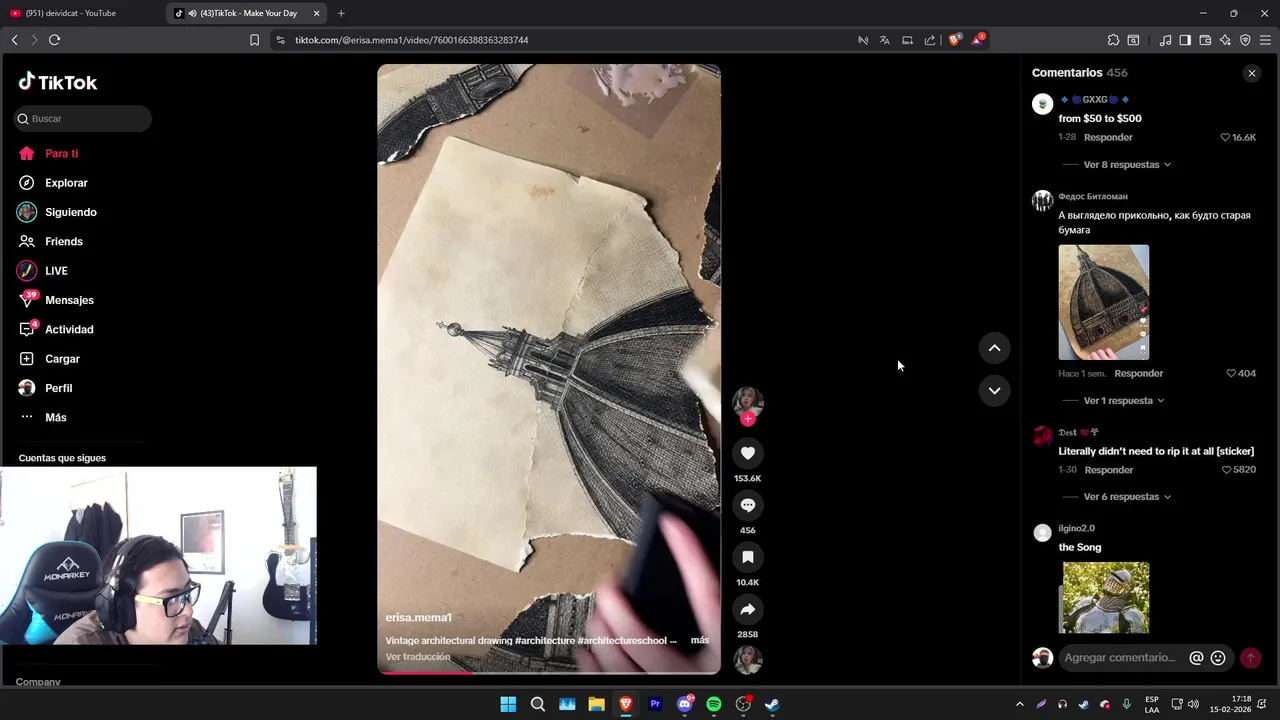Screen dimensions: 1280x720
Task: Like the 'Literally didn't need to rip it' comment
Action: pyautogui.click(x=1225, y=470)
